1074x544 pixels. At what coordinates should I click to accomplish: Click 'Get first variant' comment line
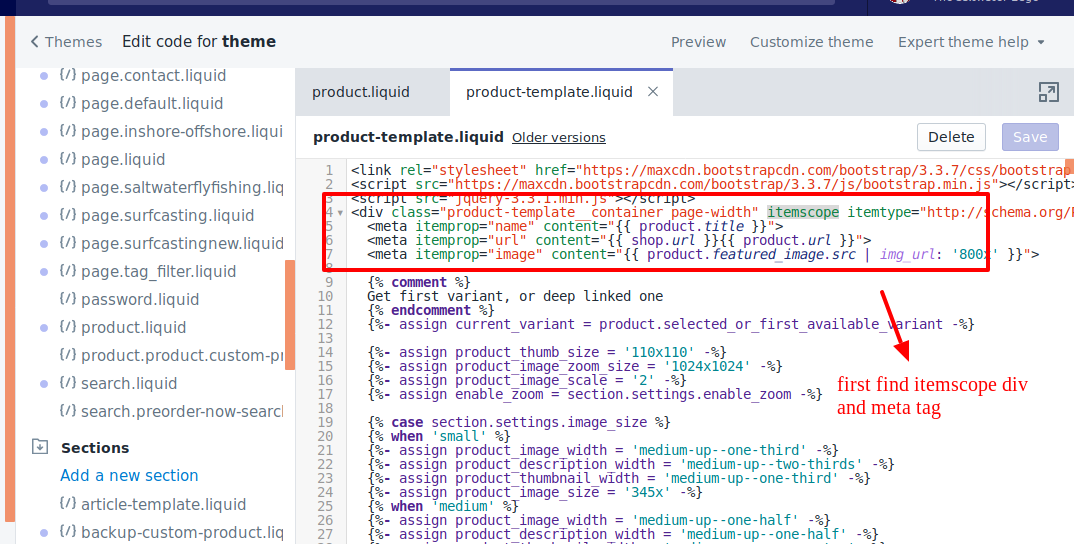[515, 296]
